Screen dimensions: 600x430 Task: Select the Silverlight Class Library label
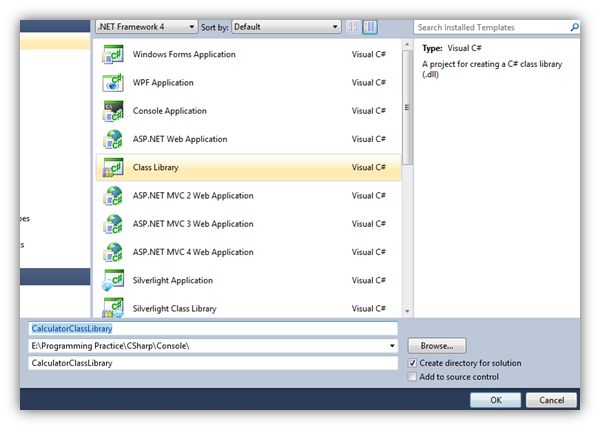(x=174, y=309)
